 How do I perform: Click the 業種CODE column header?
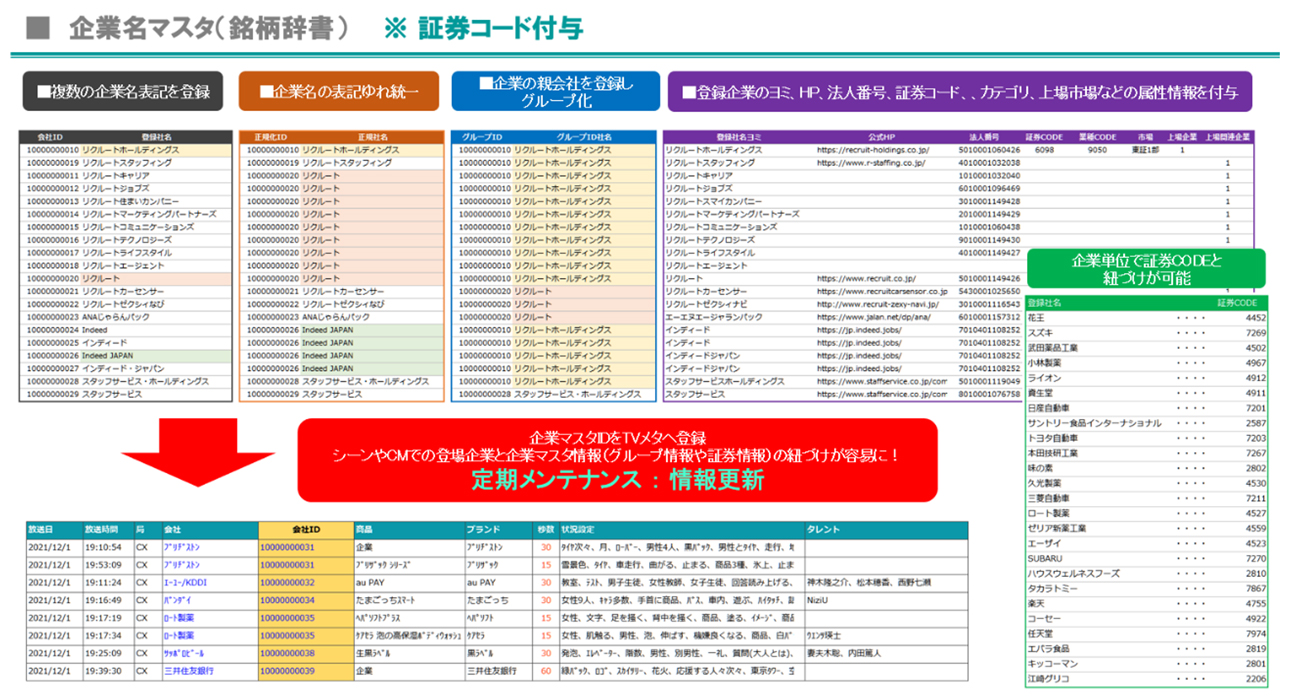point(1097,137)
